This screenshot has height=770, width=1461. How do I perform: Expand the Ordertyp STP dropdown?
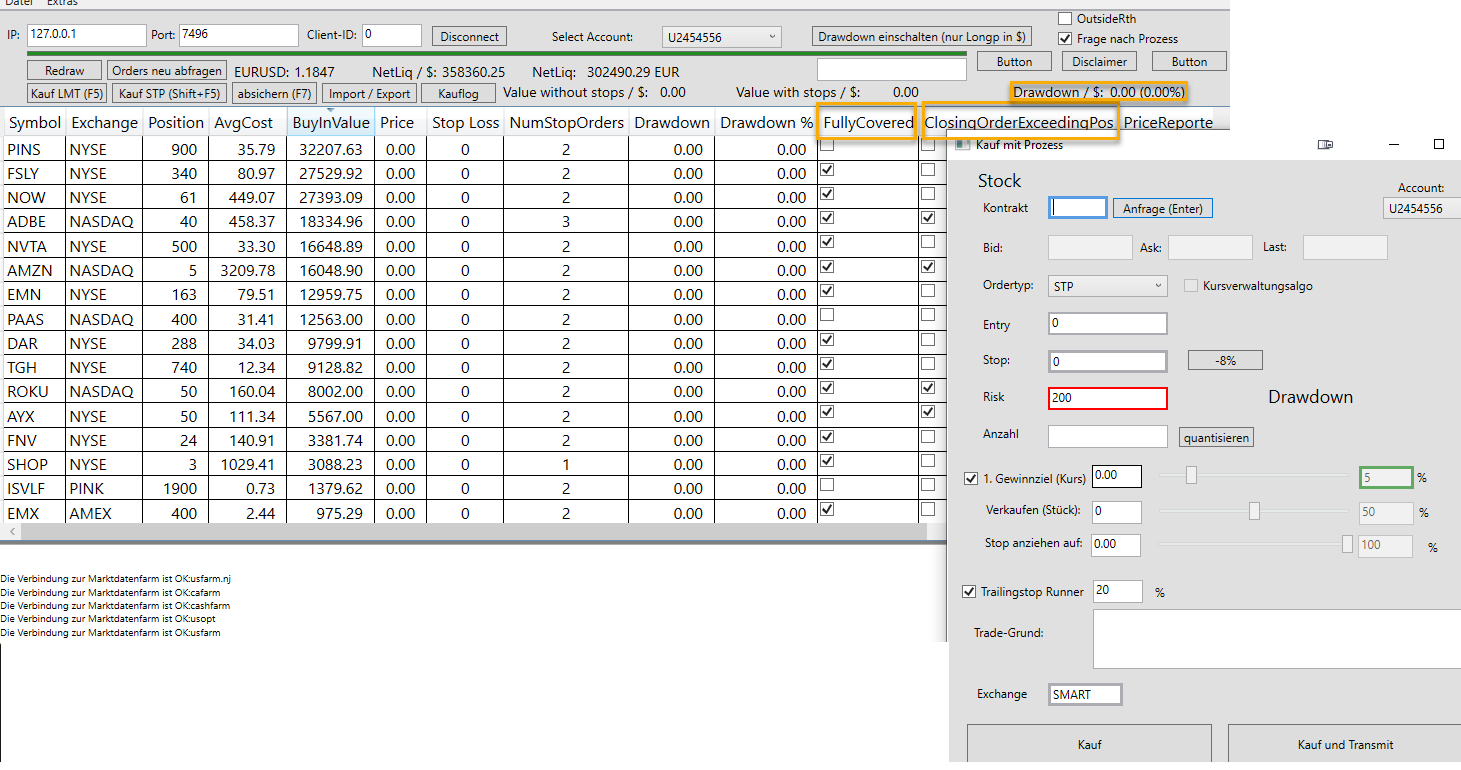pyautogui.click(x=1107, y=286)
